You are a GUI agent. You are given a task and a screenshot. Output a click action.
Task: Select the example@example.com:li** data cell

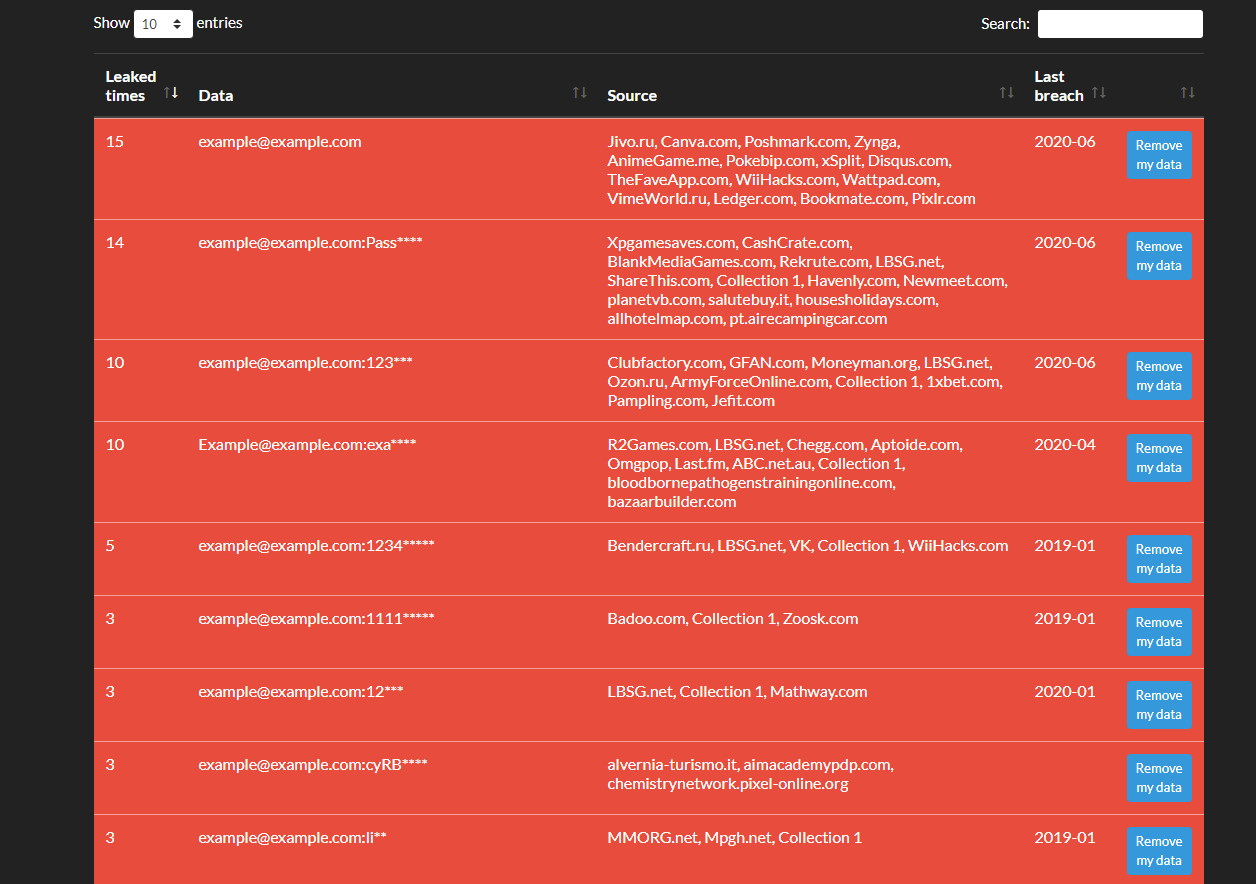pyautogui.click(x=292, y=837)
